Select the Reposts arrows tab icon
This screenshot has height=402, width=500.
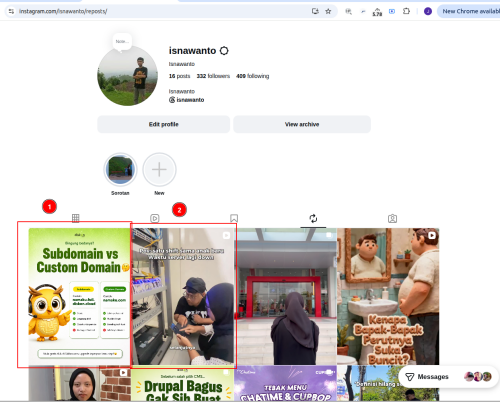(x=313, y=218)
